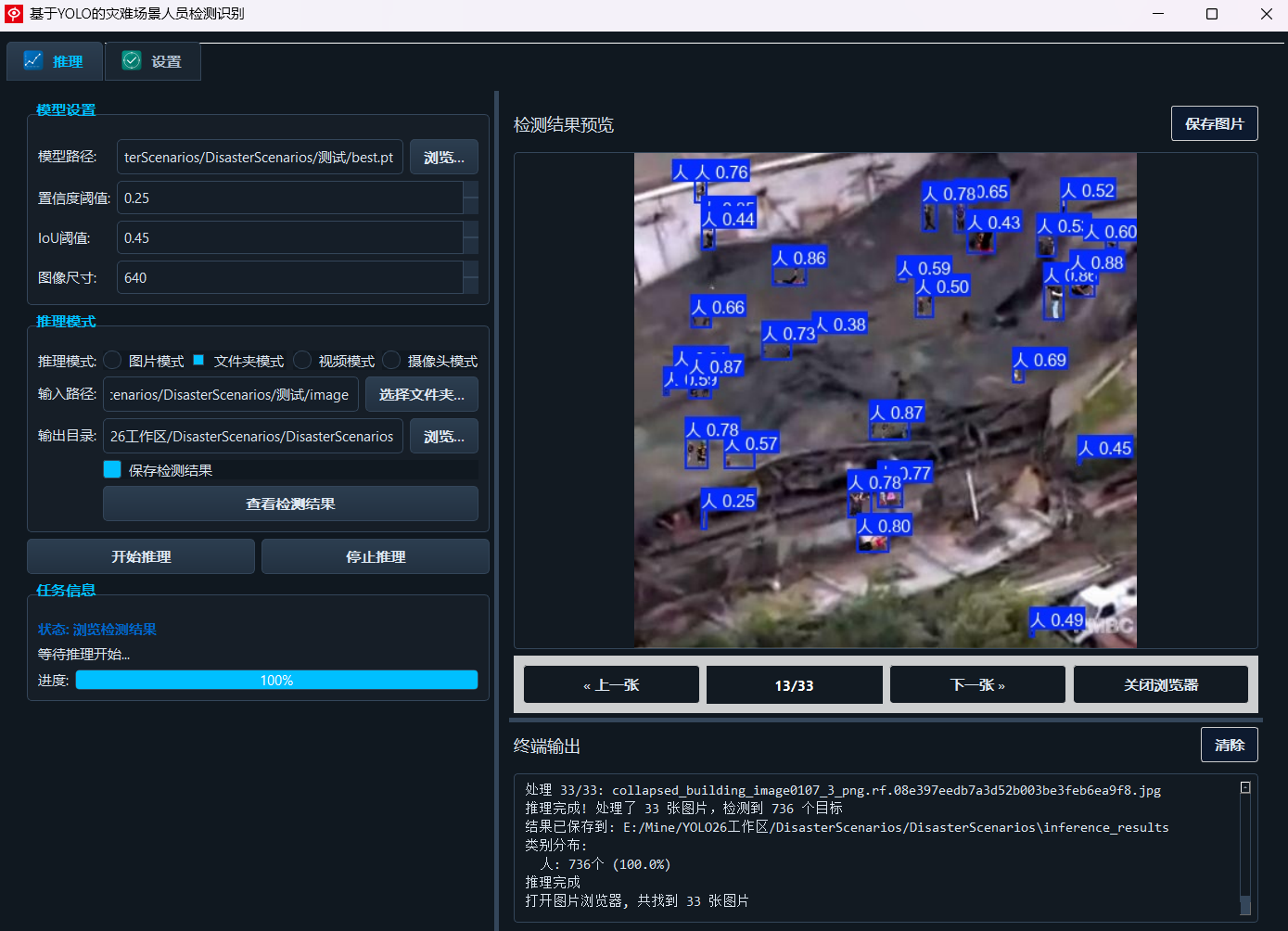Increase IoU阈值 with the up stepper
This screenshot has width=1288, height=931.
(470, 229)
